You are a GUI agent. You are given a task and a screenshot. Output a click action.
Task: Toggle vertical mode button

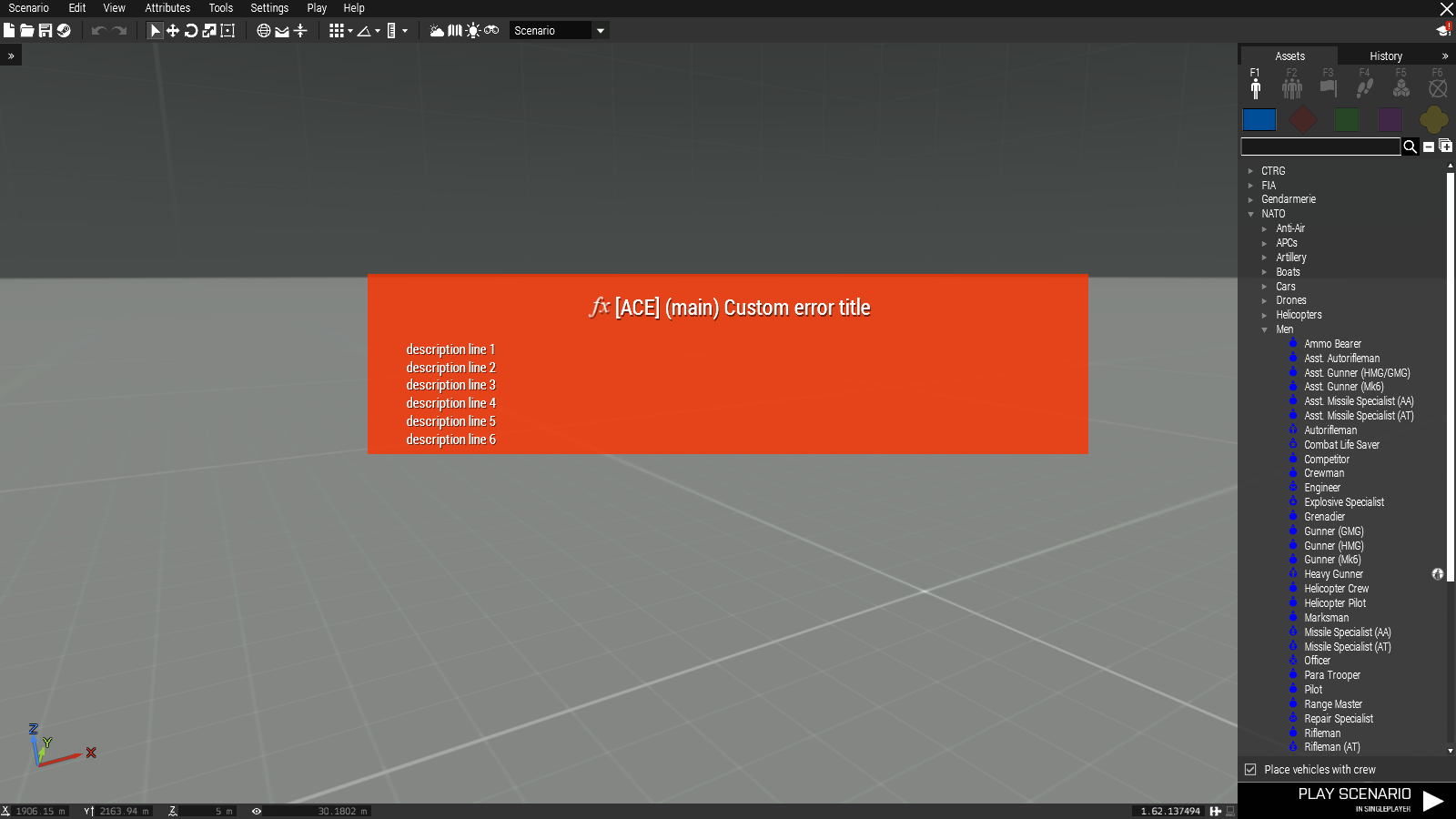[x=300, y=30]
